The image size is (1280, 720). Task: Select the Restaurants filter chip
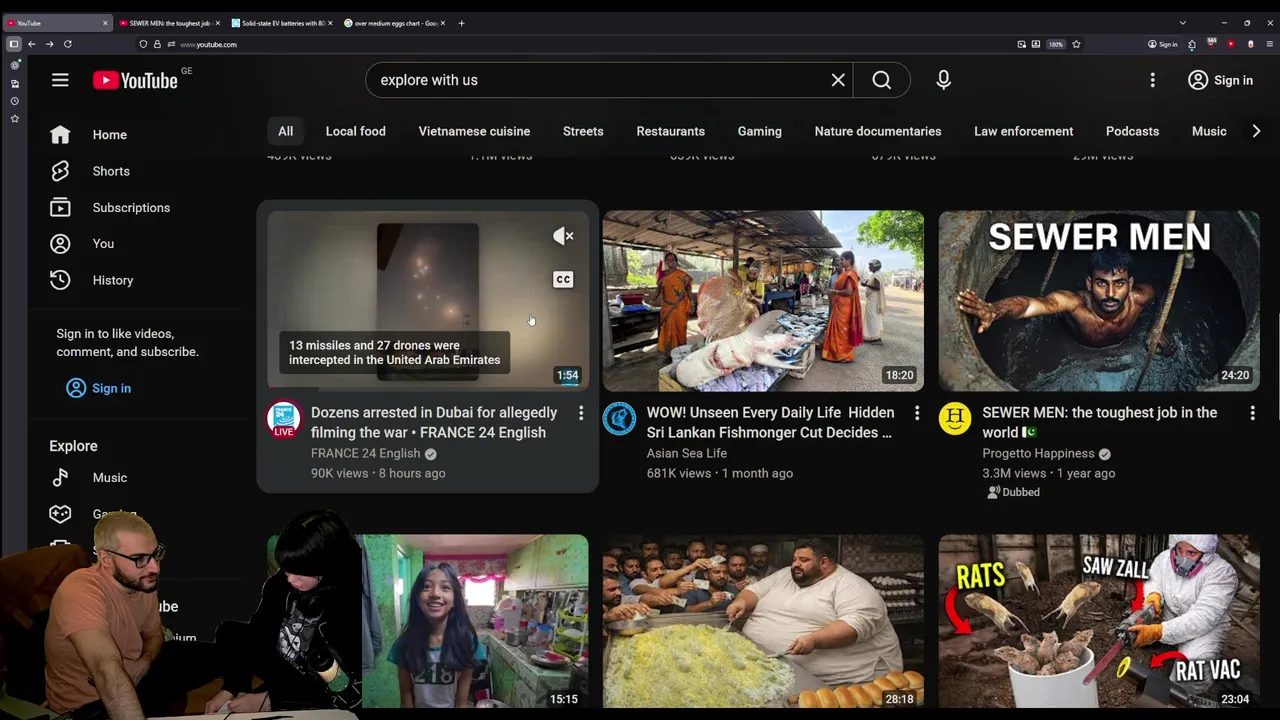[x=670, y=131]
